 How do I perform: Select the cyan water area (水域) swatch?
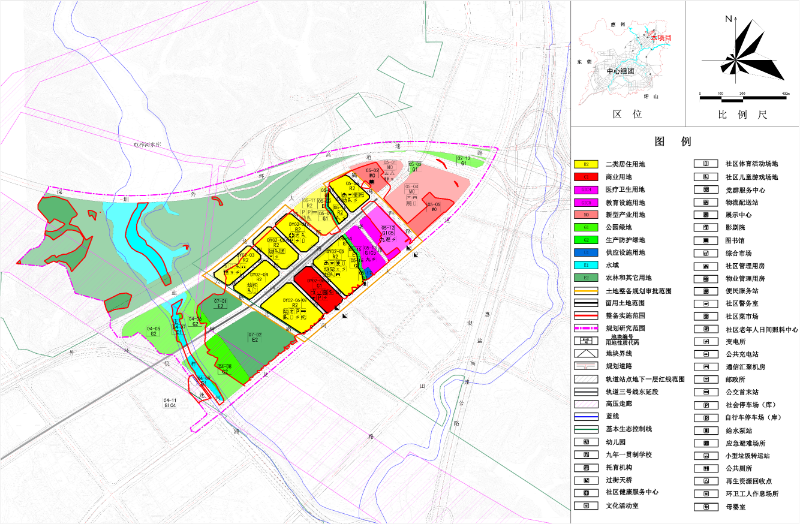(x=584, y=265)
